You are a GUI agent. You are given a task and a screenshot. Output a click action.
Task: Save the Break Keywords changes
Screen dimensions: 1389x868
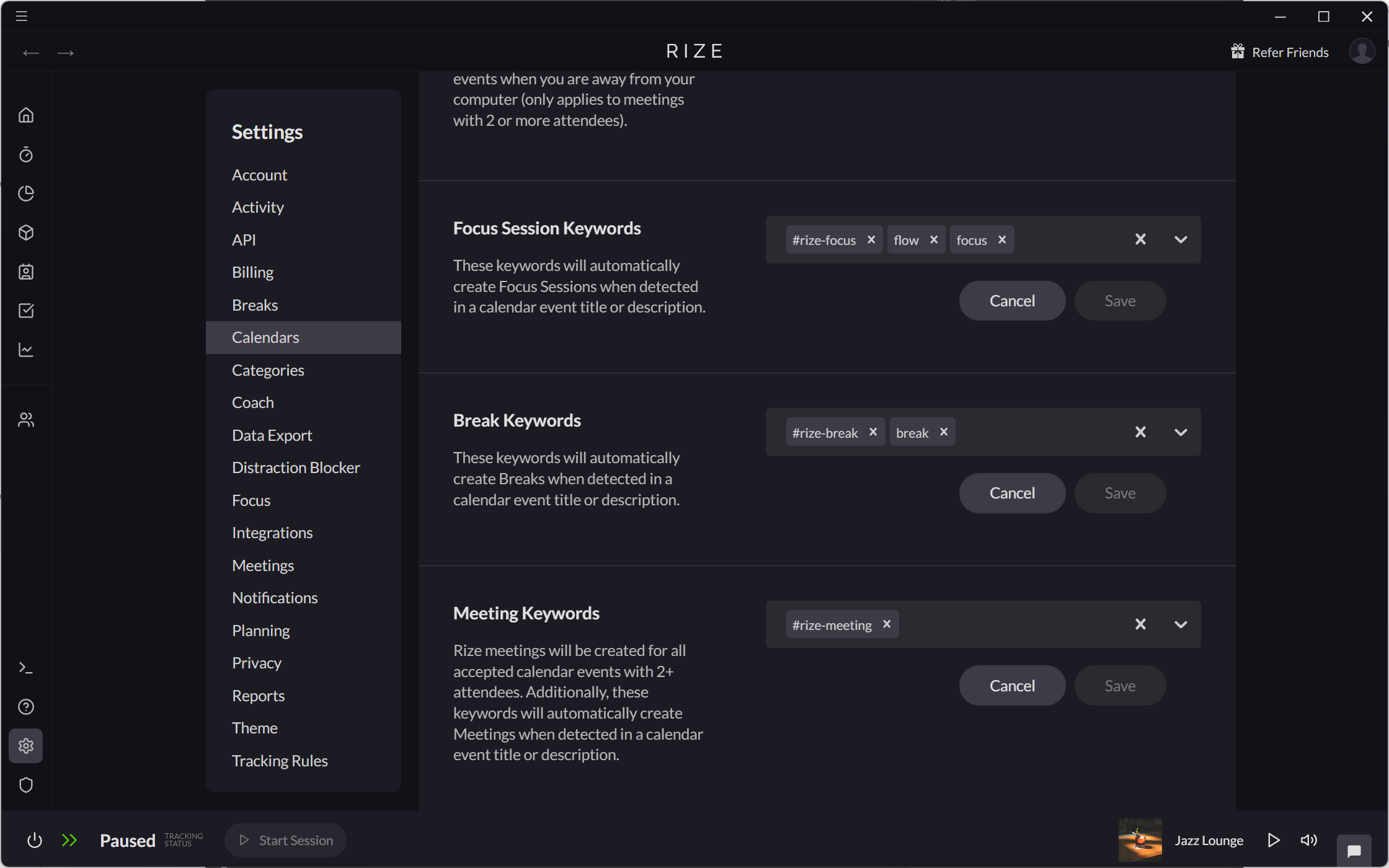(1119, 493)
